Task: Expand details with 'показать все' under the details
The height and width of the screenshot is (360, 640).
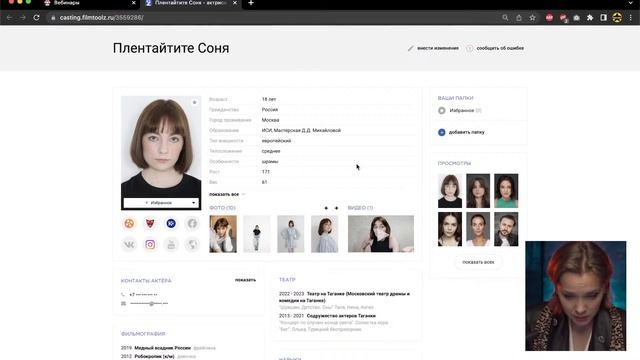Action: coord(227,194)
